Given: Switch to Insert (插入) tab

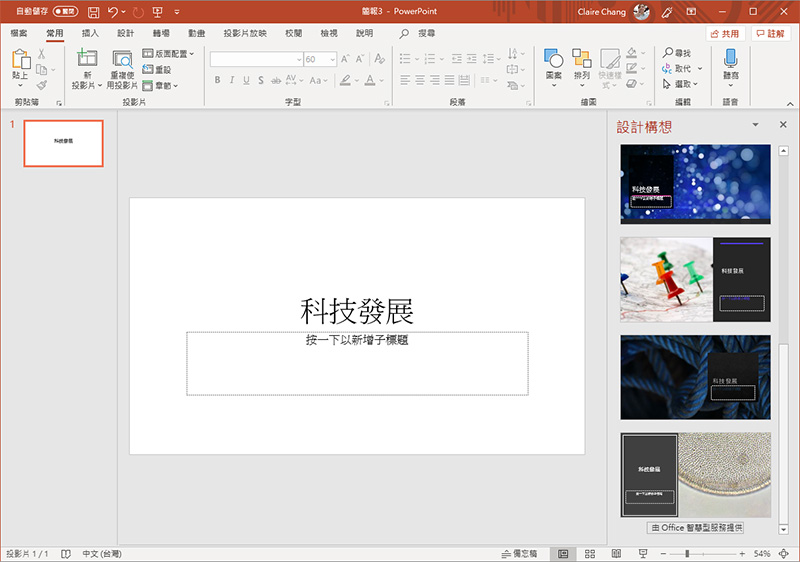Looking at the screenshot, I should (90, 34).
